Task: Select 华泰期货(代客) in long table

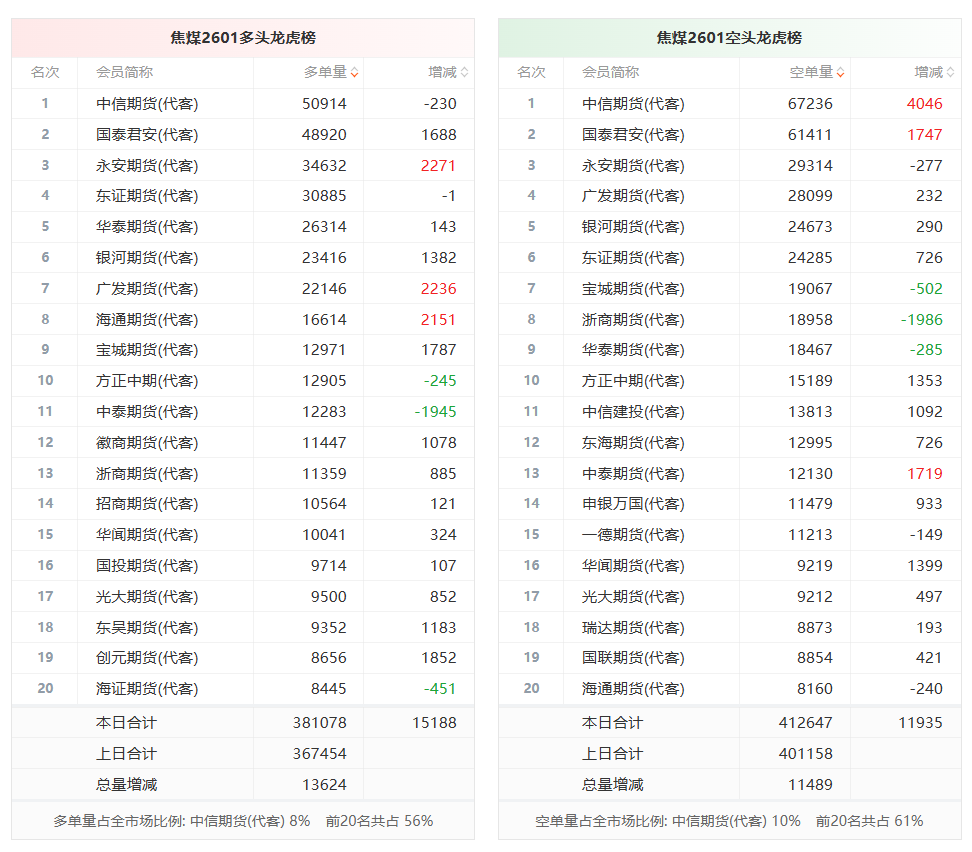Action: [x=147, y=227]
